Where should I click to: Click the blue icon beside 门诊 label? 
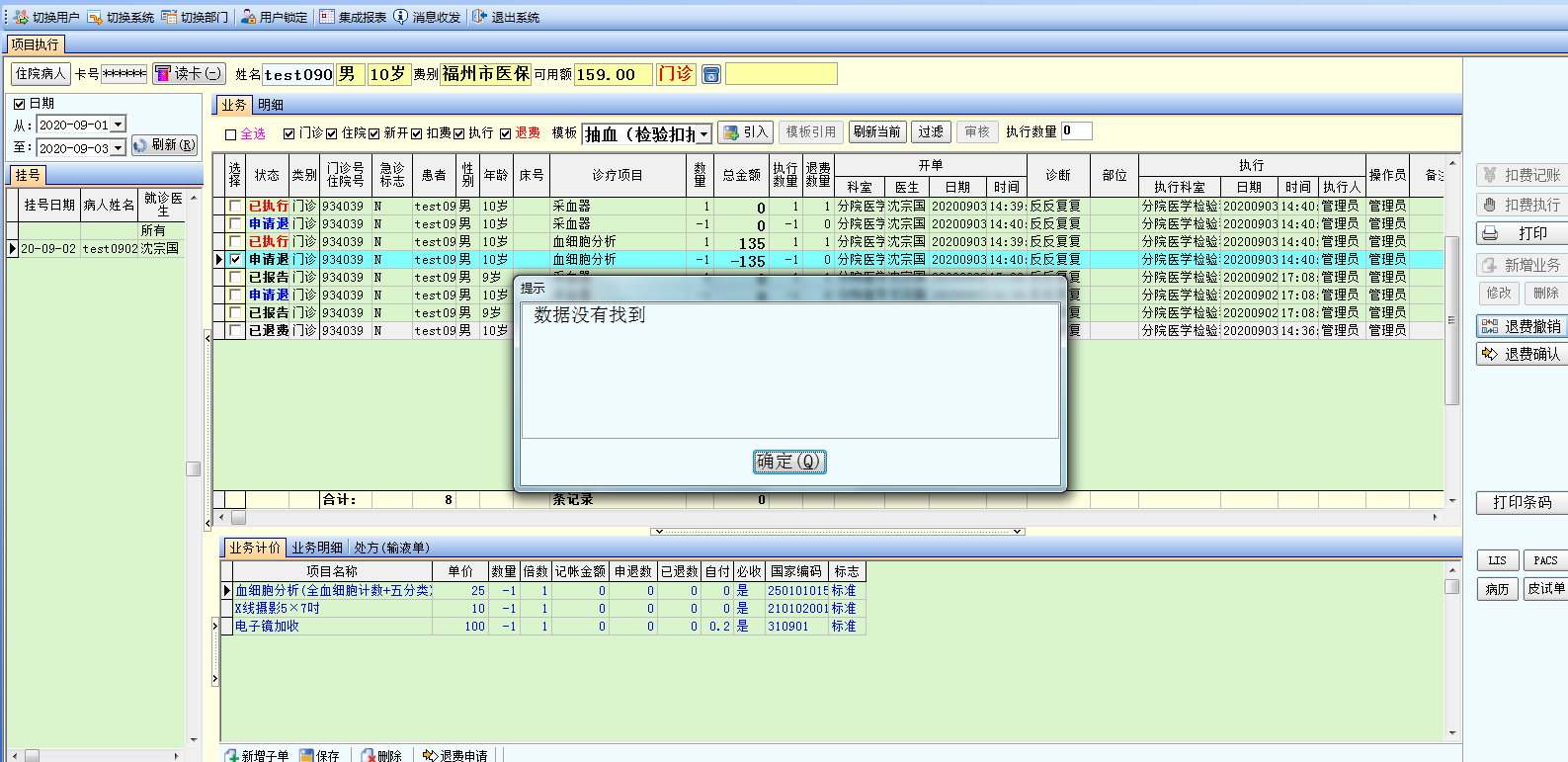click(711, 74)
